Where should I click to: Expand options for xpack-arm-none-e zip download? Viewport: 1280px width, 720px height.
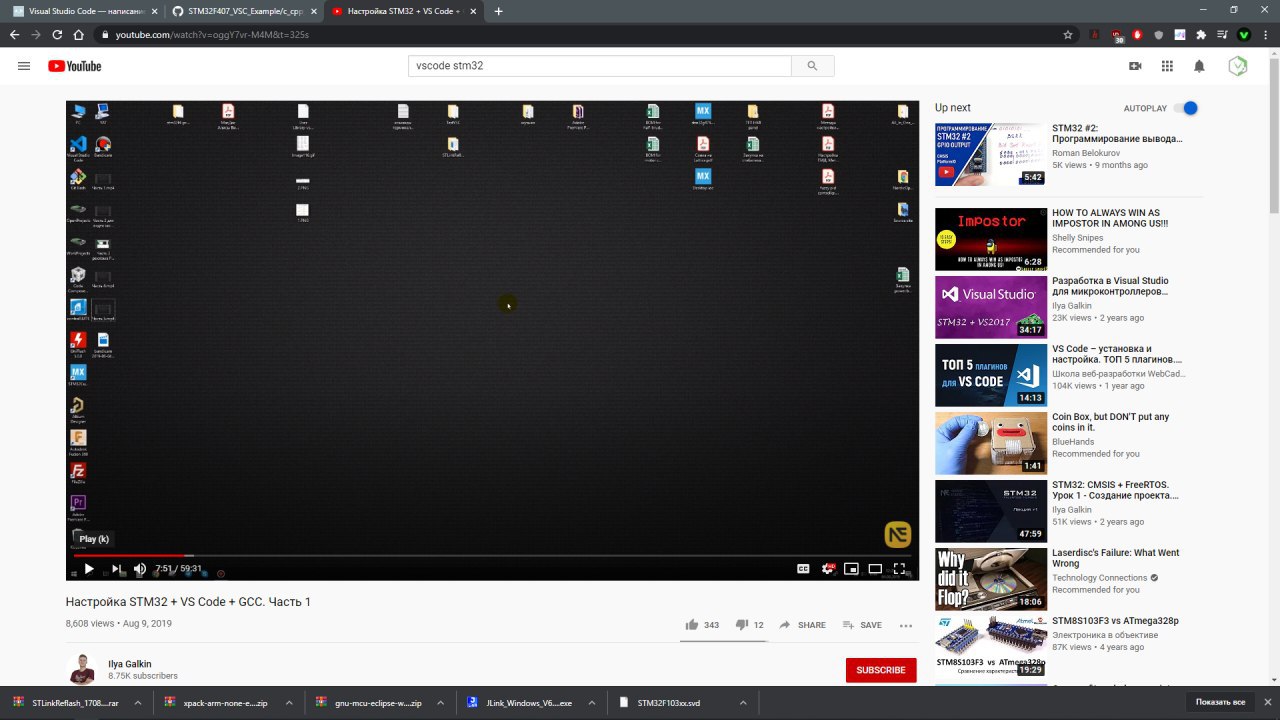(x=288, y=703)
